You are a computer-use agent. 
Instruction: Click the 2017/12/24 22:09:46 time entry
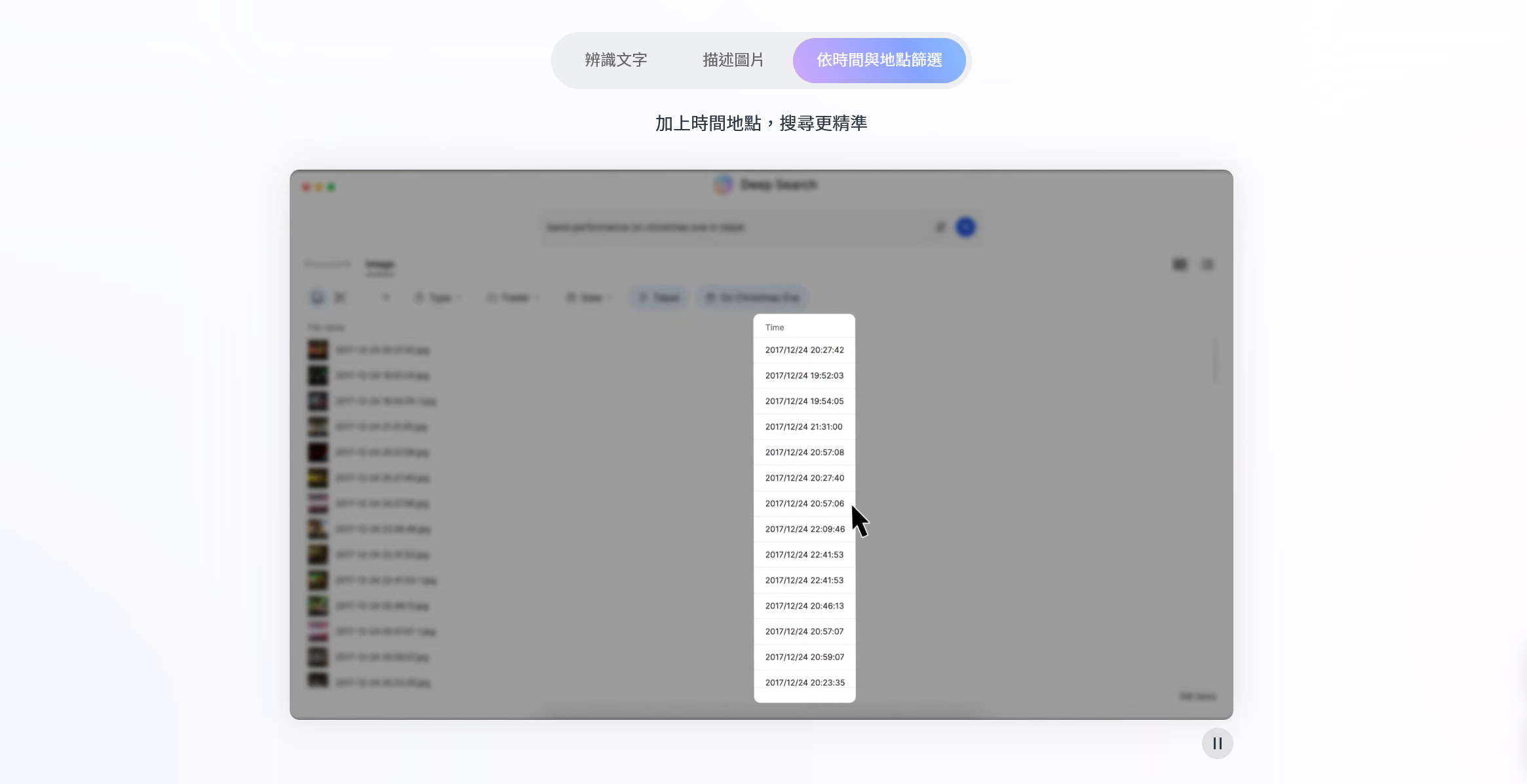click(804, 529)
